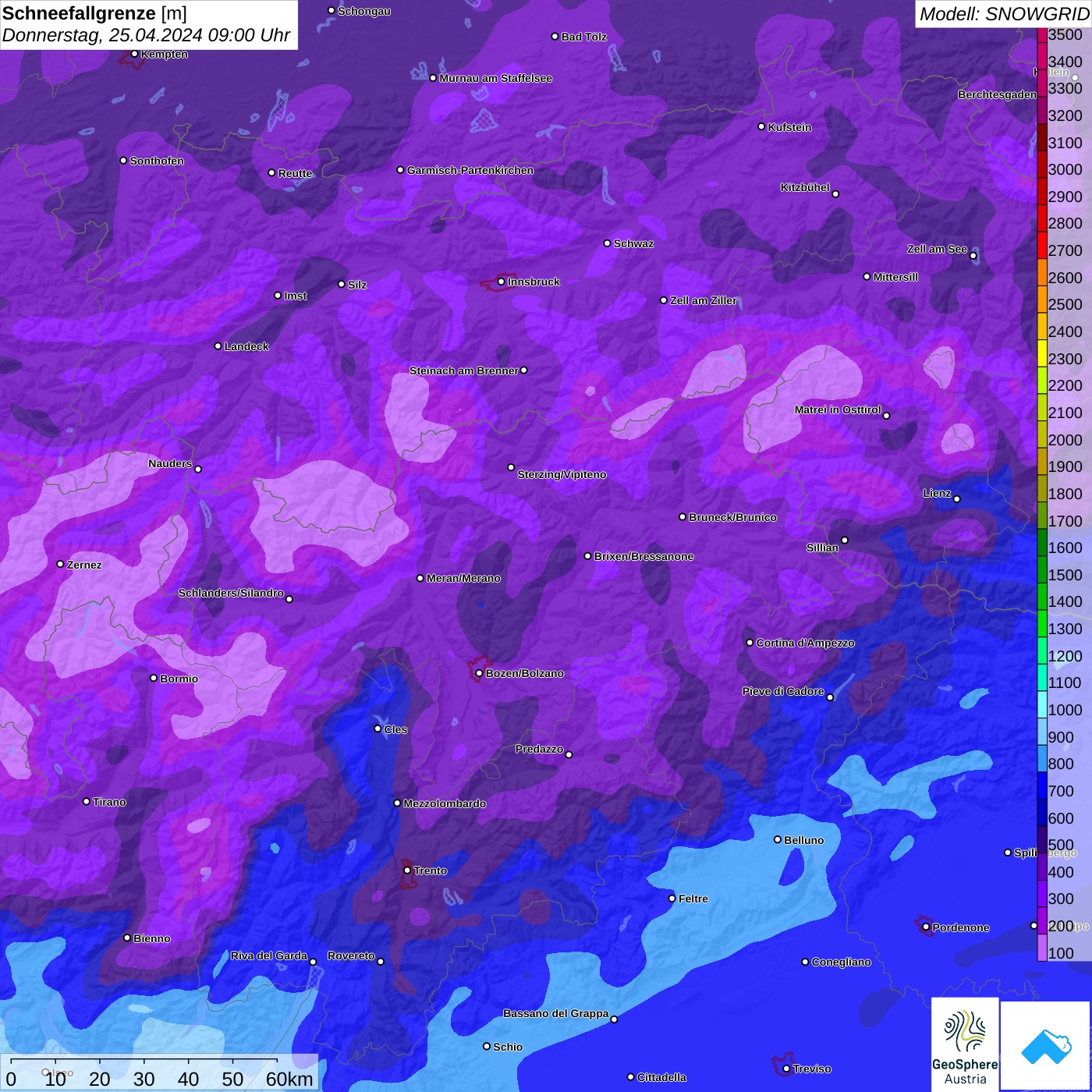The image size is (1092, 1092).
Task: Select the yellow 2300 m legend color
Action: pyautogui.click(x=1042, y=353)
